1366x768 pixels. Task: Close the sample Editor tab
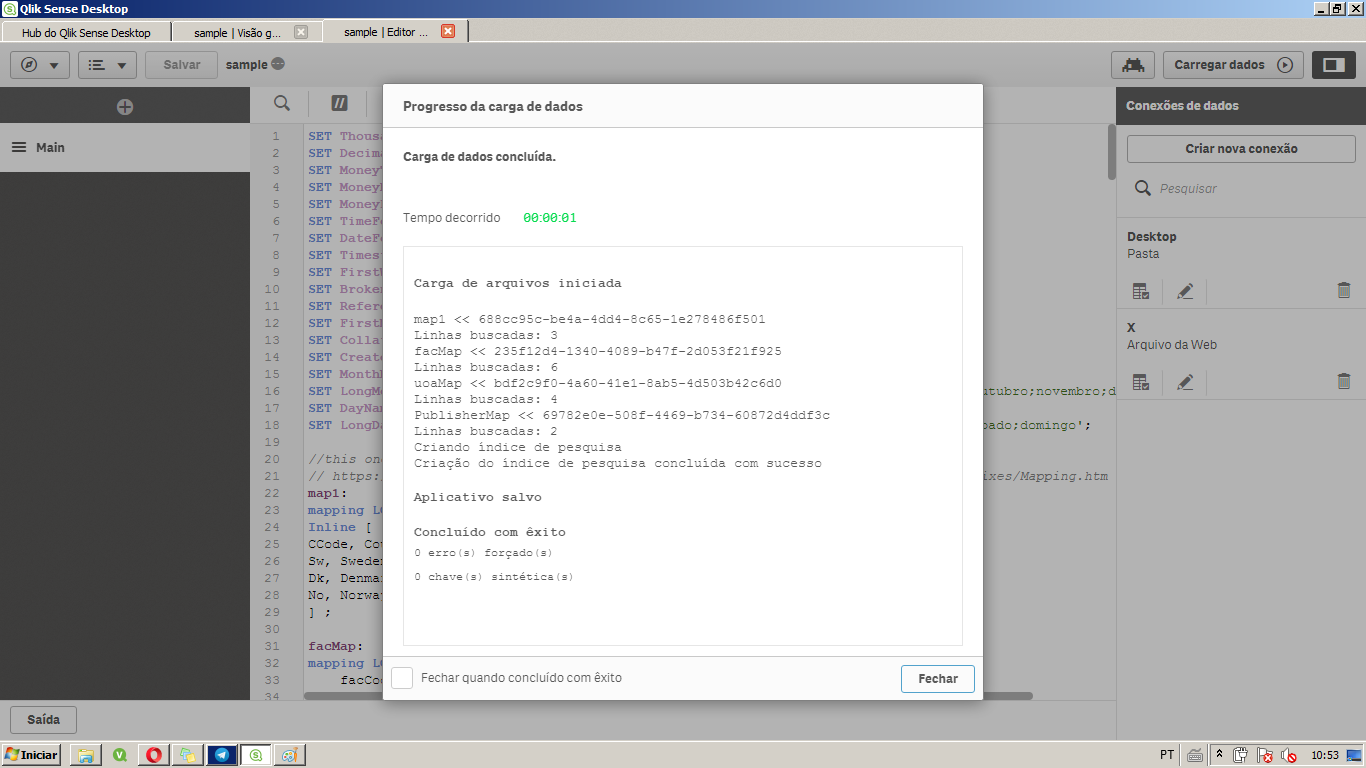tap(448, 31)
